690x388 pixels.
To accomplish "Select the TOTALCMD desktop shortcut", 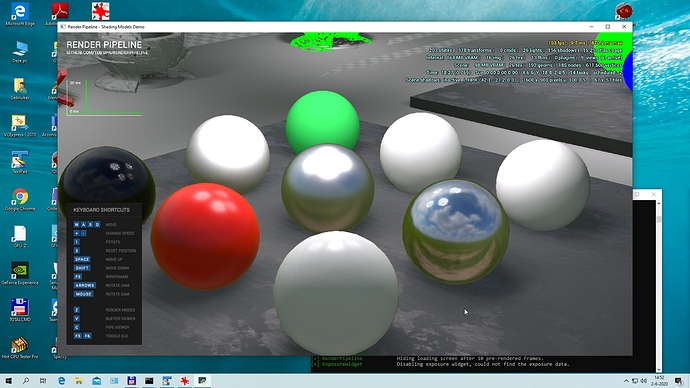I will [x=20, y=310].
